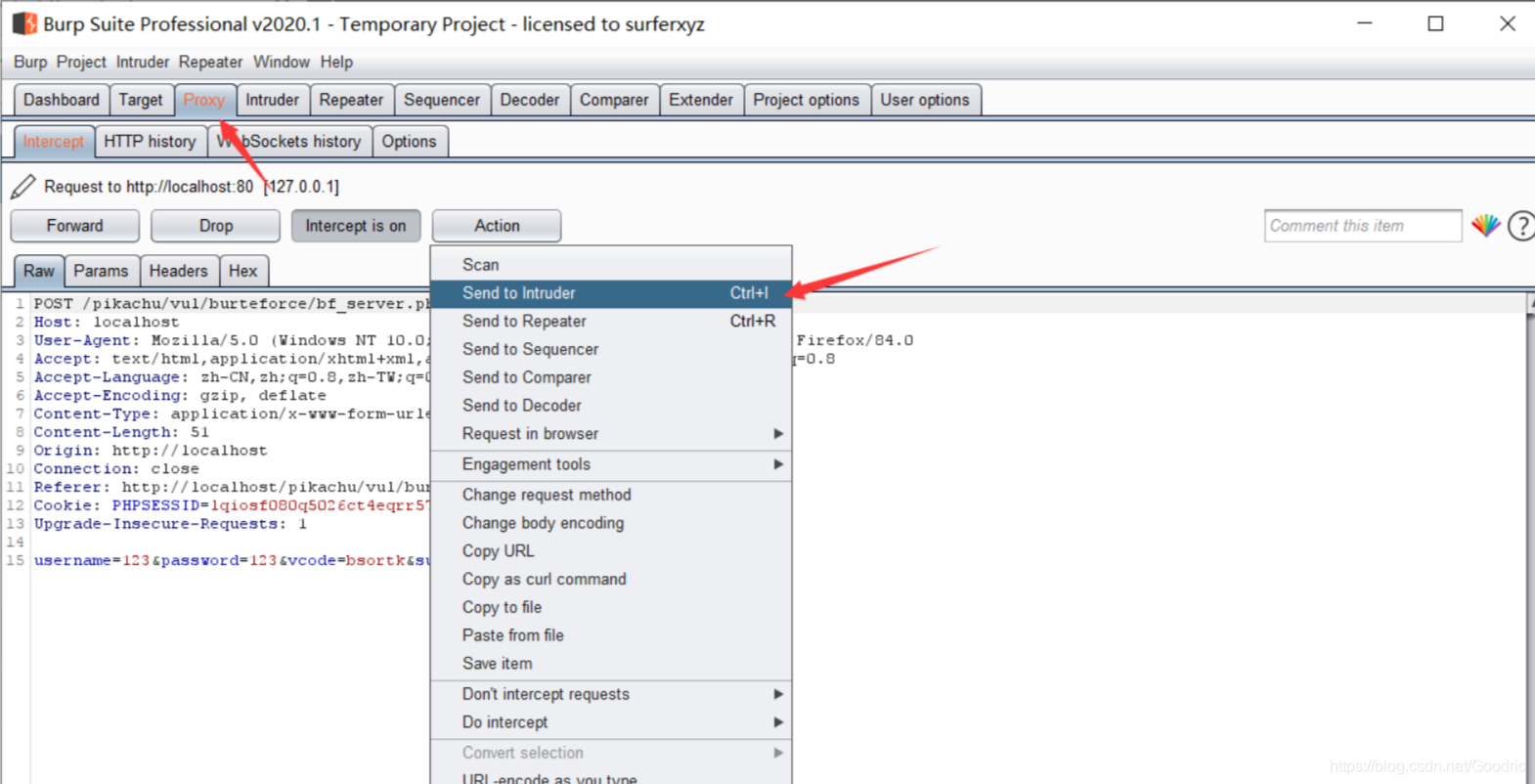Switch to the Extender tab
The width and height of the screenshot is (1535, 784).
tap(701, 100)
